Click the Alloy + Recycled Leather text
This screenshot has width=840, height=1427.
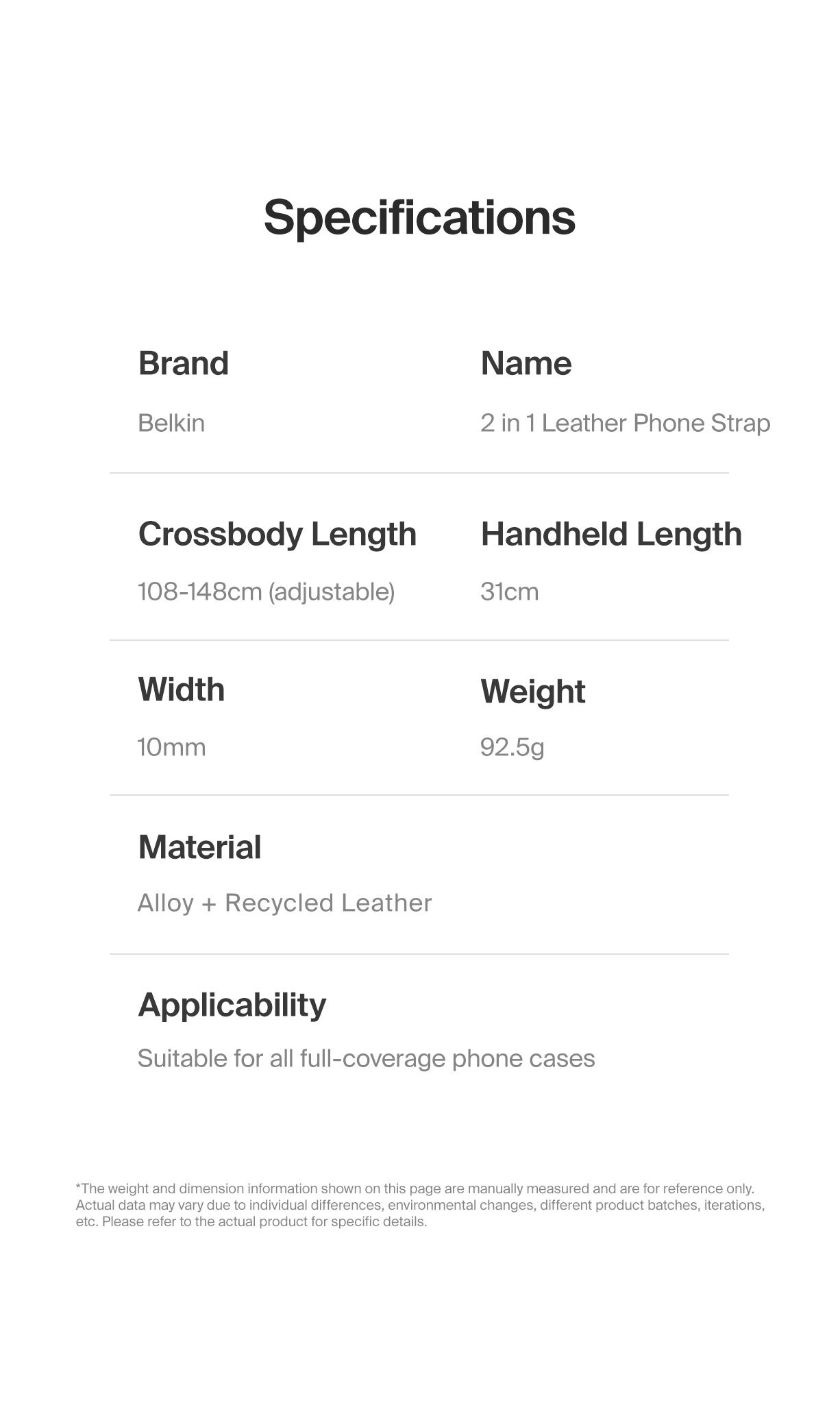284,903
